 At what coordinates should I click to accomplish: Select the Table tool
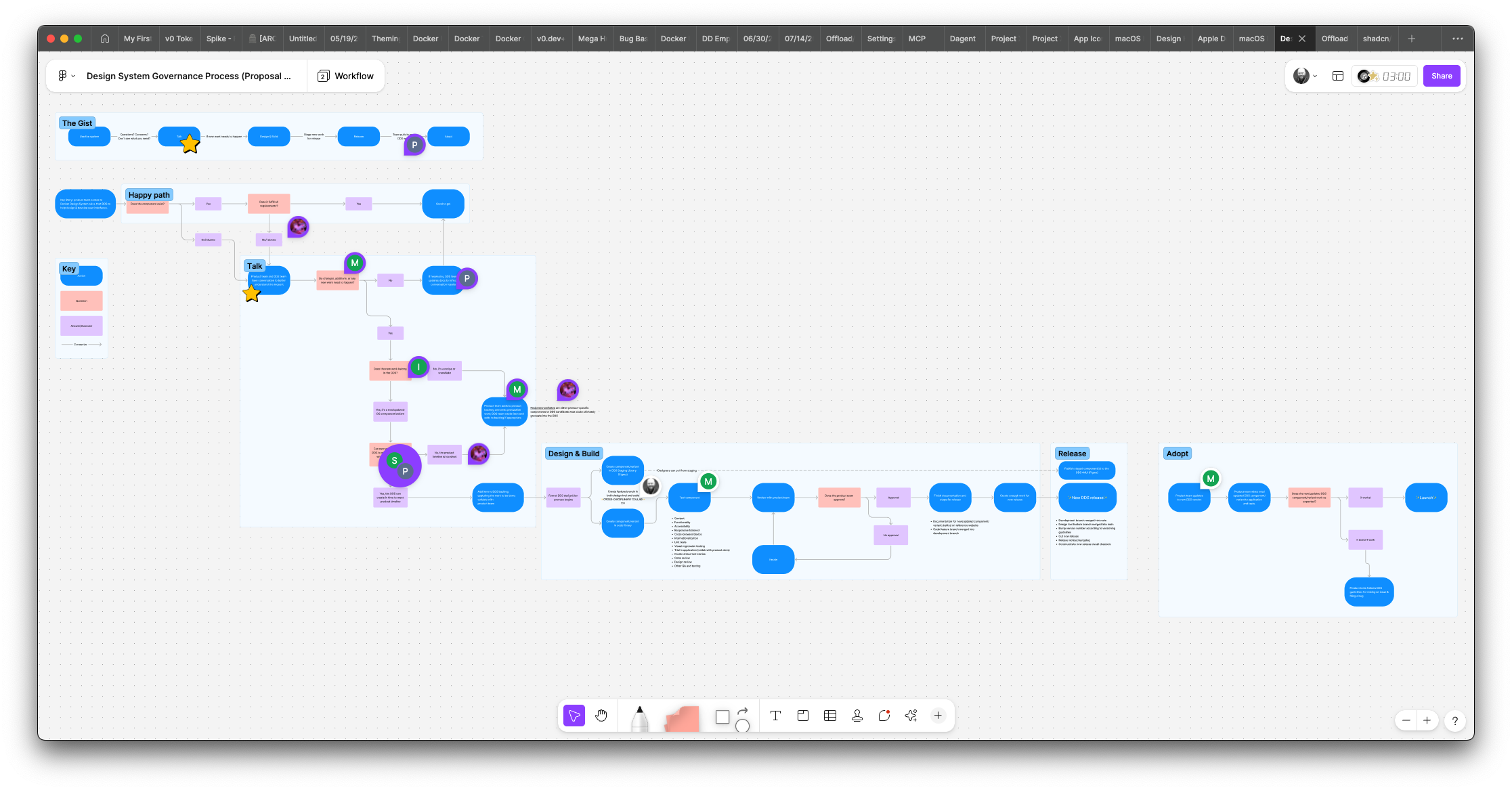[x=829, y=716]
